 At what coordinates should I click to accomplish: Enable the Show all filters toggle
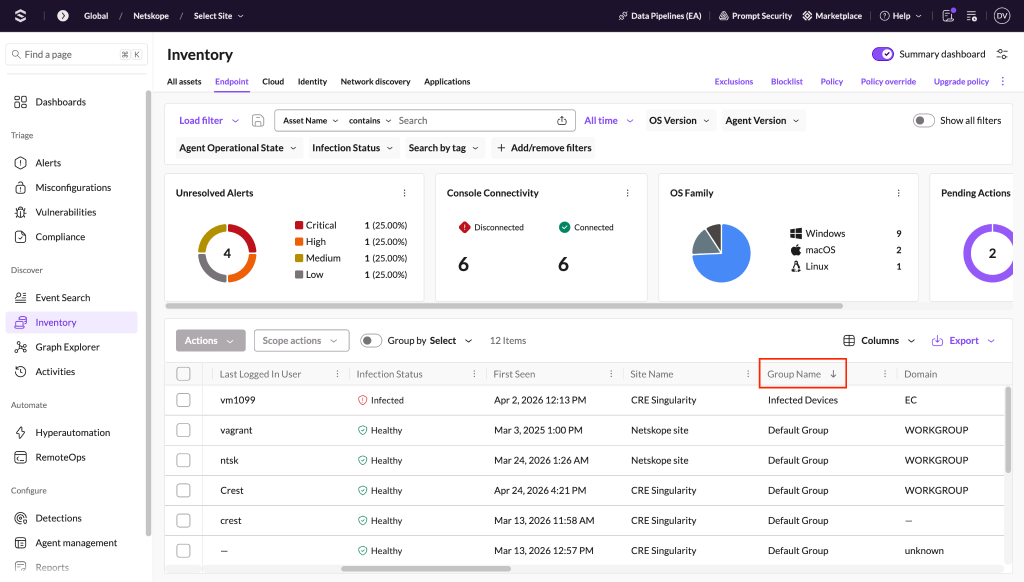(x=923, y=120)
